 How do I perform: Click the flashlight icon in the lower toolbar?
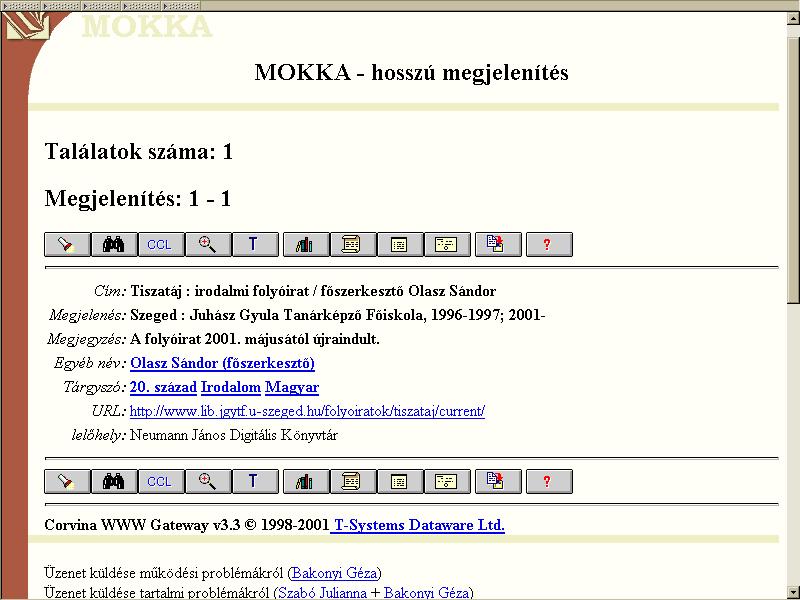point(67,482)
